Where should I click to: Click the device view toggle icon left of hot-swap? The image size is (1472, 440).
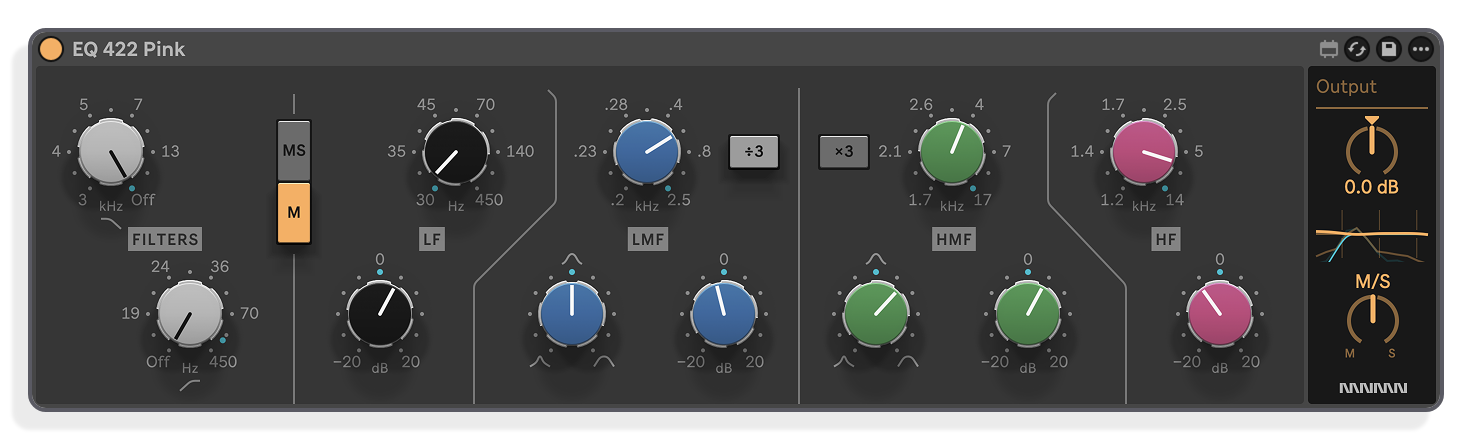[x=1329, y=48]
